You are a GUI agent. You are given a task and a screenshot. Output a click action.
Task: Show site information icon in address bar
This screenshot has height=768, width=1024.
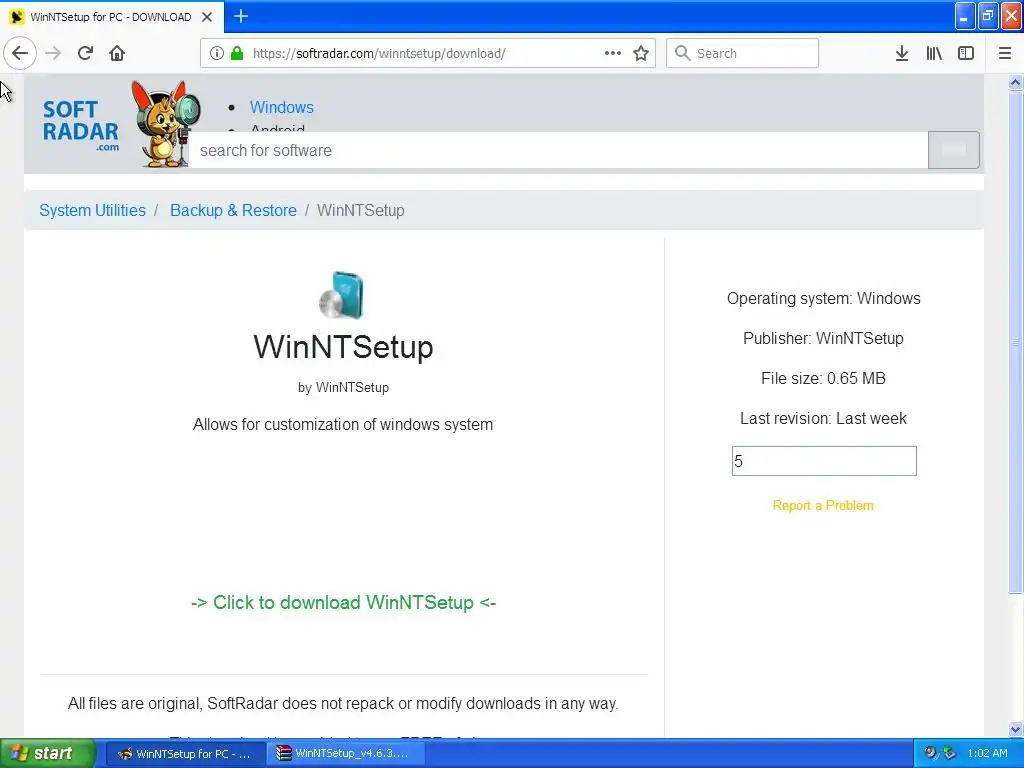(x=217, y=53)
